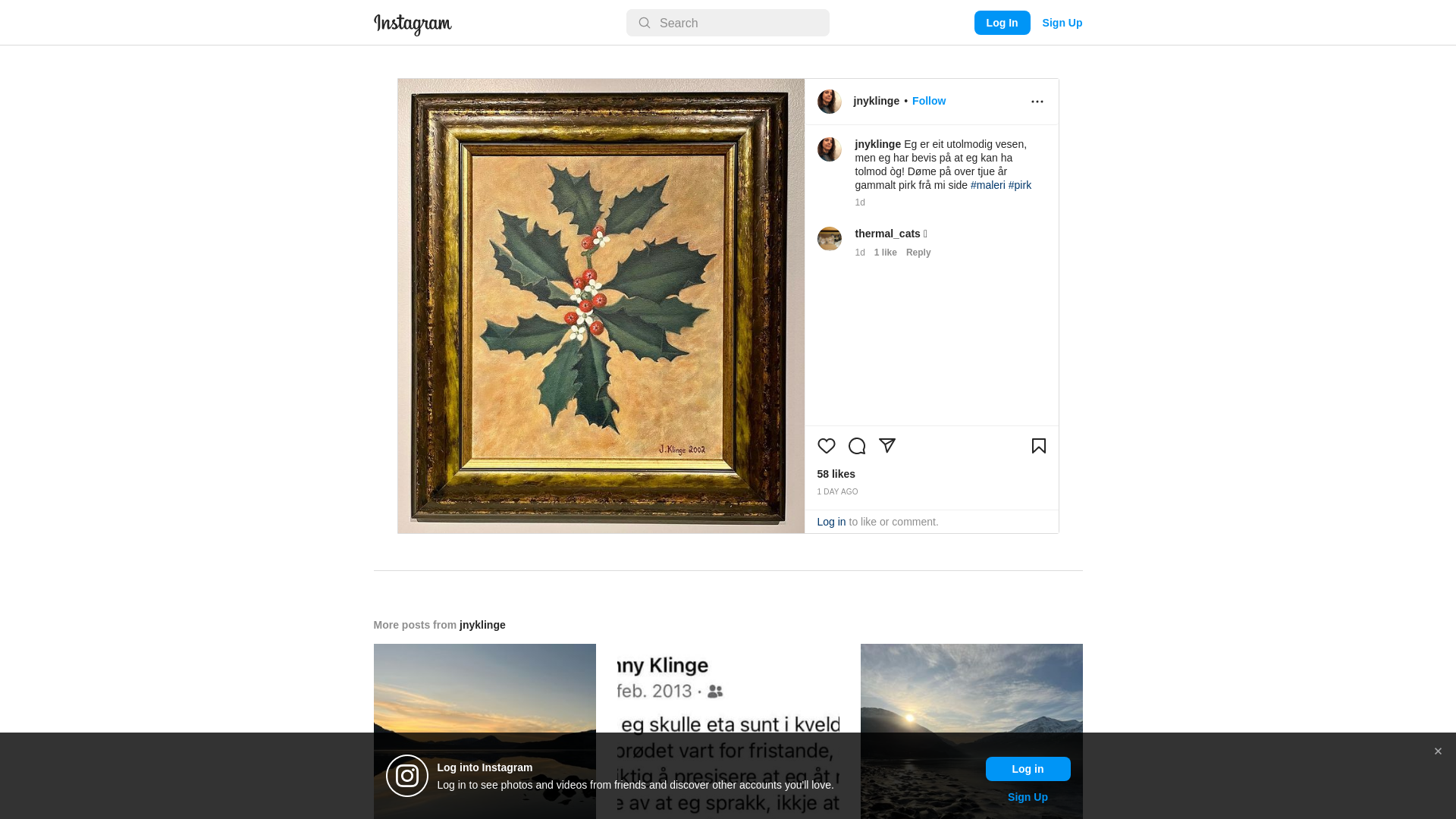Click inside the Search field

[x=728, y=23]
